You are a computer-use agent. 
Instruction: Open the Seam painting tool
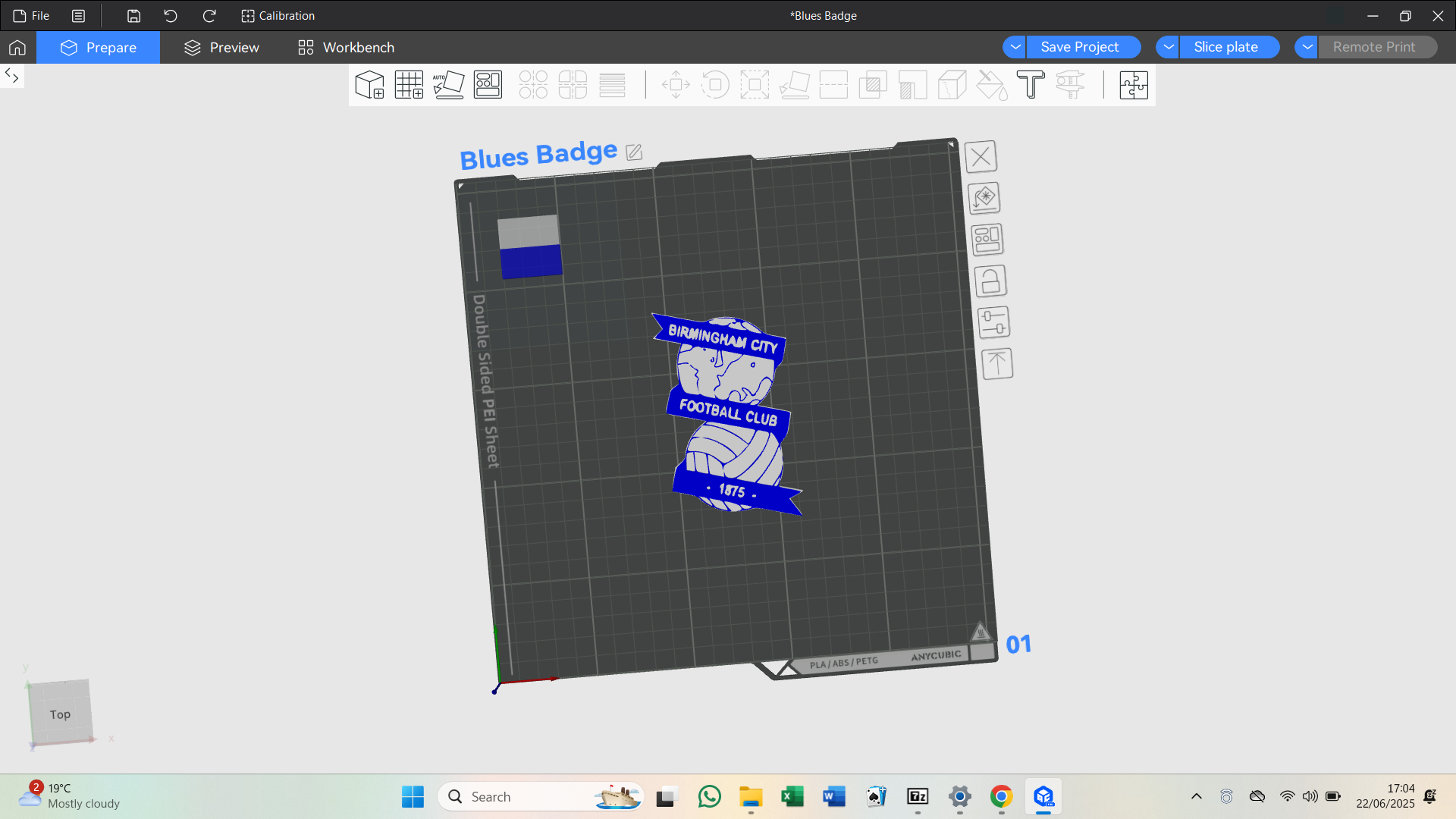[952, 85]
